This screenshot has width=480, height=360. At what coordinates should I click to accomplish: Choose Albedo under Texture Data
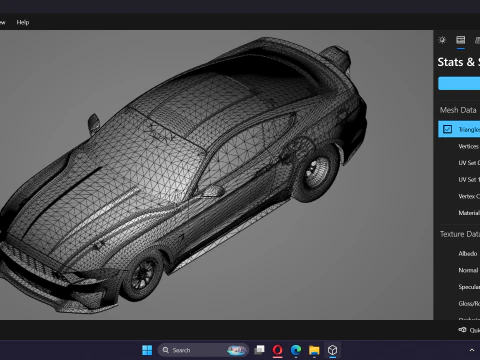[x=468, y=254]
